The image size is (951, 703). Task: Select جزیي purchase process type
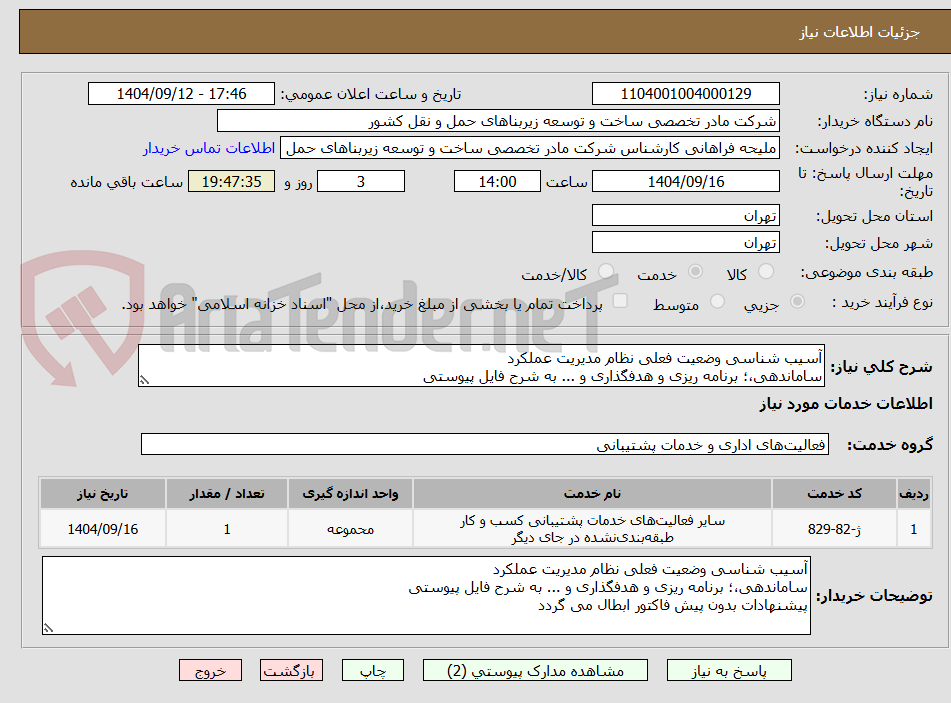point(797,302)
